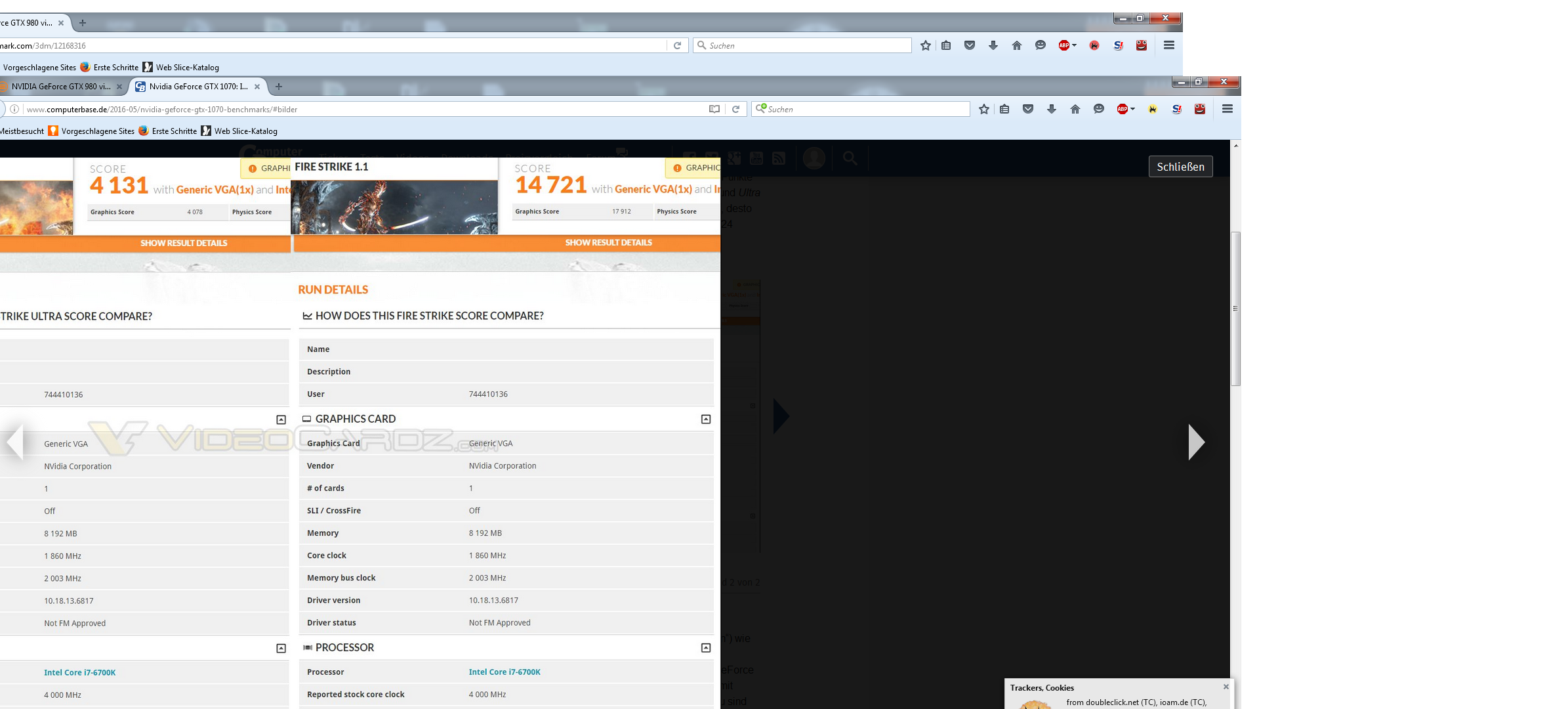Collapse the PROCESSOR section
Viewport: 1568px width, 709px height.
pyautogui.click(x=706, y=648)
